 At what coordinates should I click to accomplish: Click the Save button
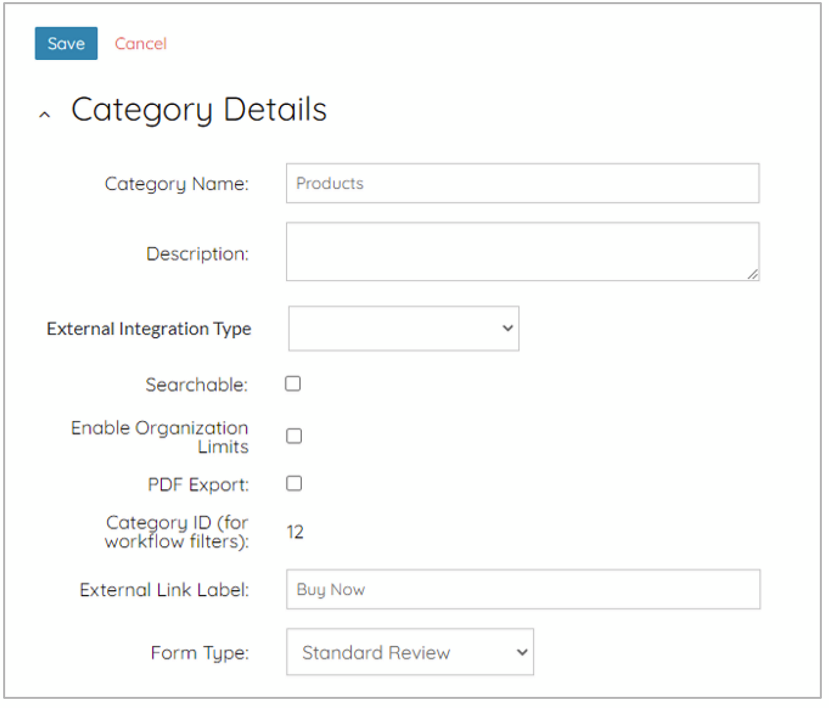pos(66,44)
